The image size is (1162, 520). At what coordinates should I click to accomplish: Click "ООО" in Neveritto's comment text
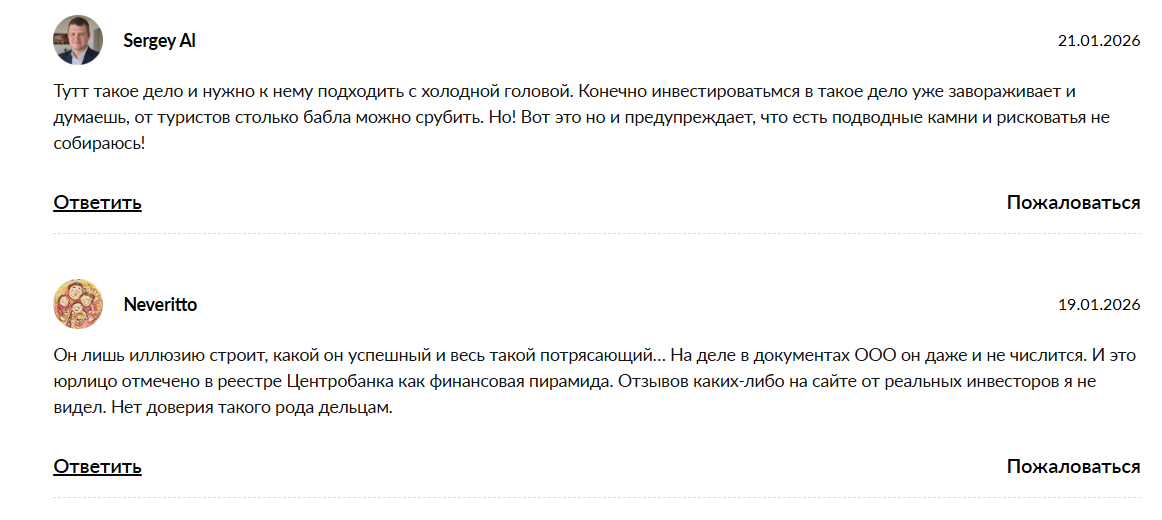[x=874, y=356]
